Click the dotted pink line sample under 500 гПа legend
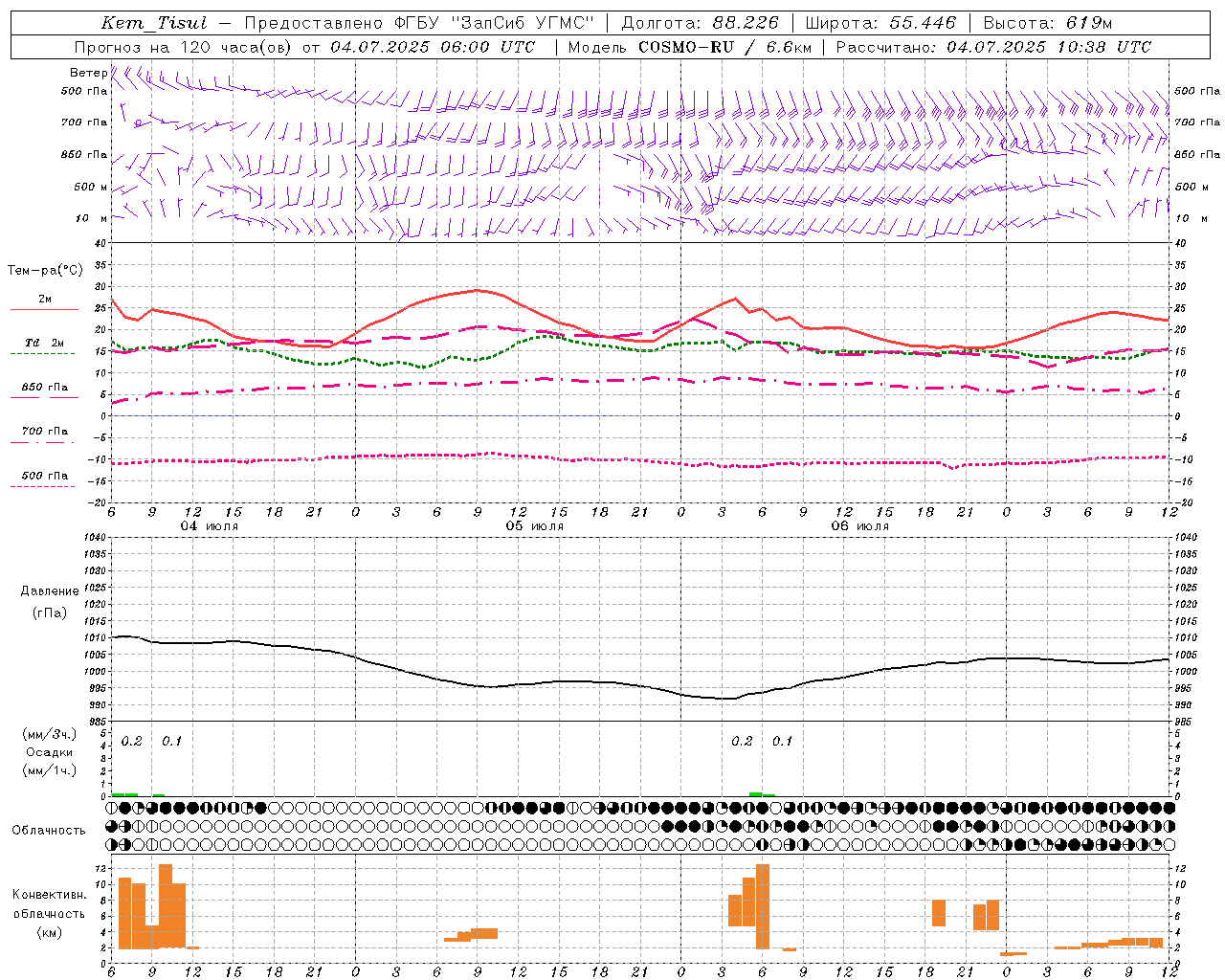Image resolution: width=1225 pixels, height=980 pixels. click(43, 487)
